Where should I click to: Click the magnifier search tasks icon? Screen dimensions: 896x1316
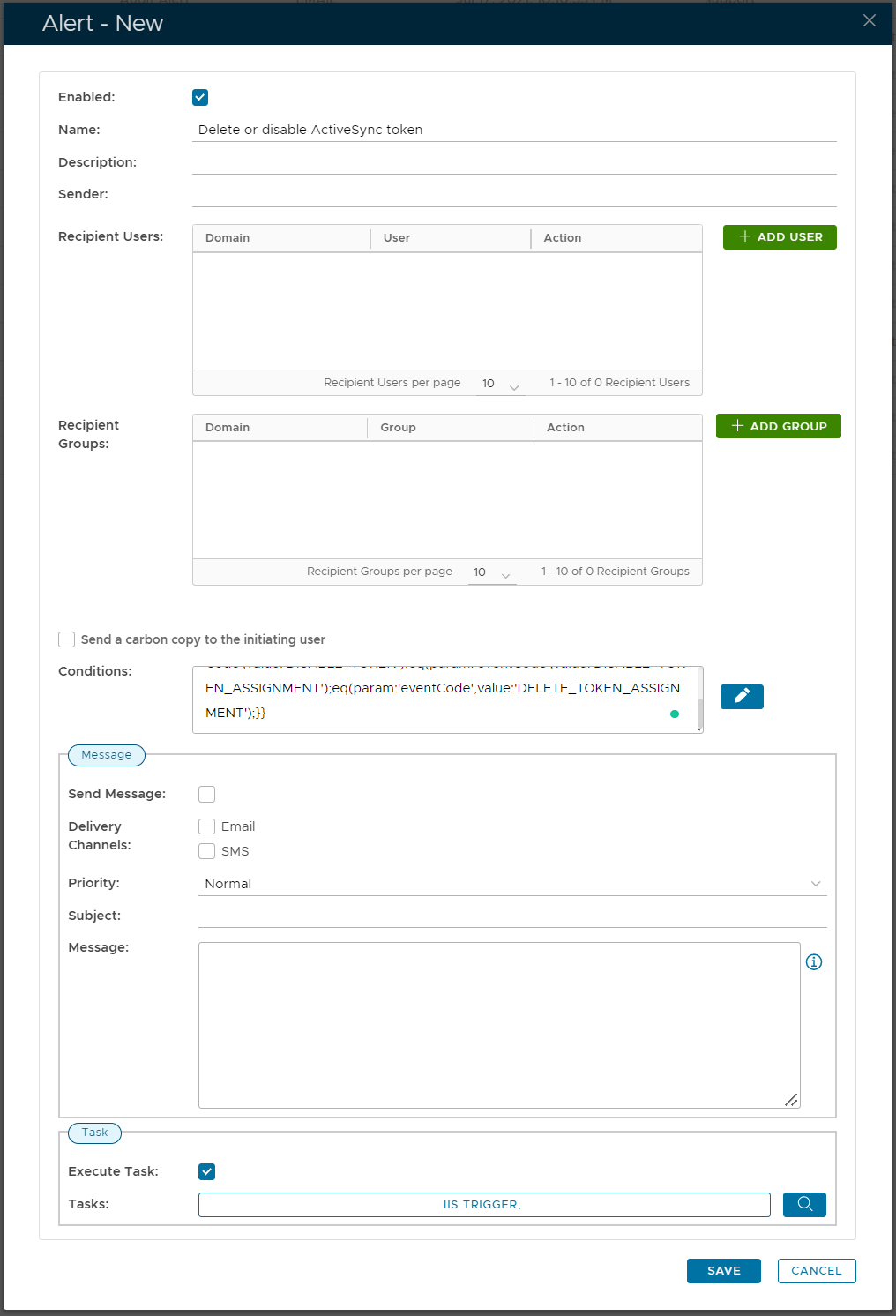[x=804, y=1204]
